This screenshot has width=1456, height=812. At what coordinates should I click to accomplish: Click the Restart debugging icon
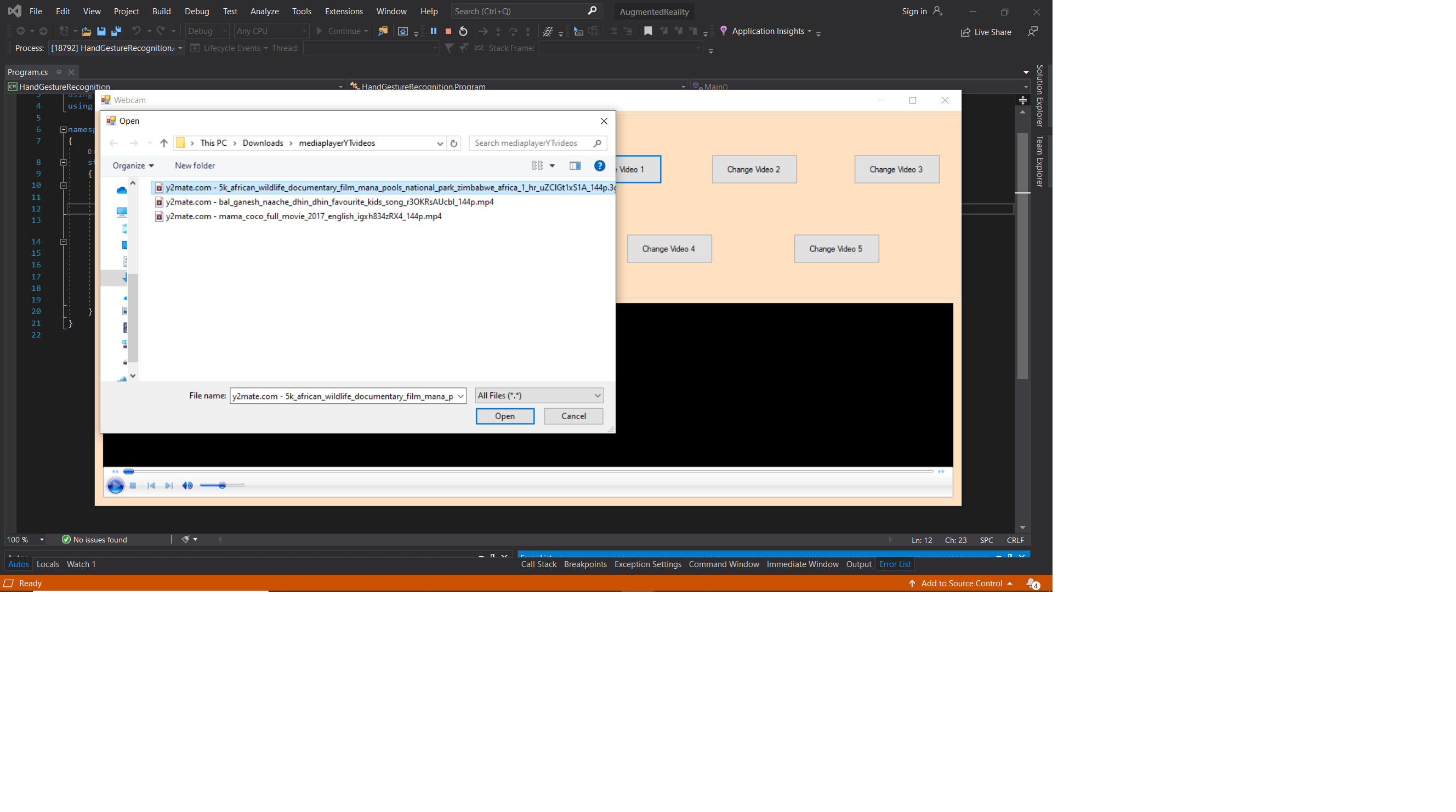pyautogui.click(x=463, y=31)
